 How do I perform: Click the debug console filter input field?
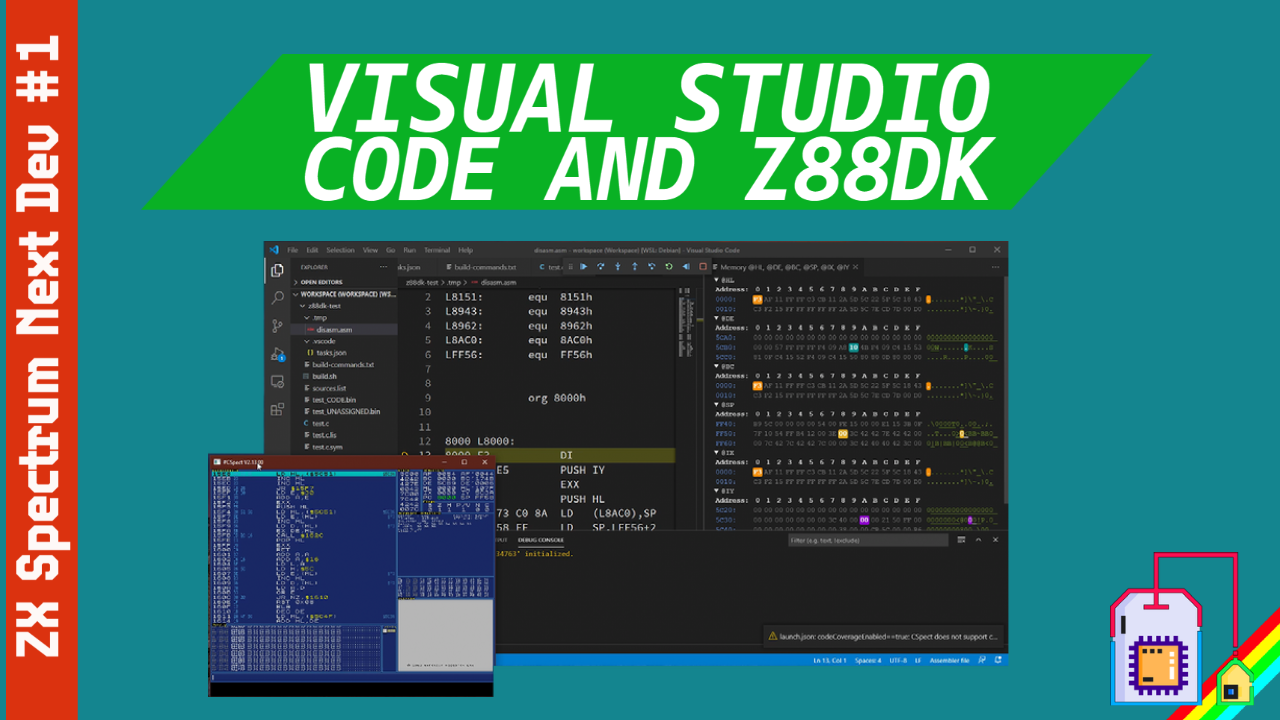[x=866, y=540]
